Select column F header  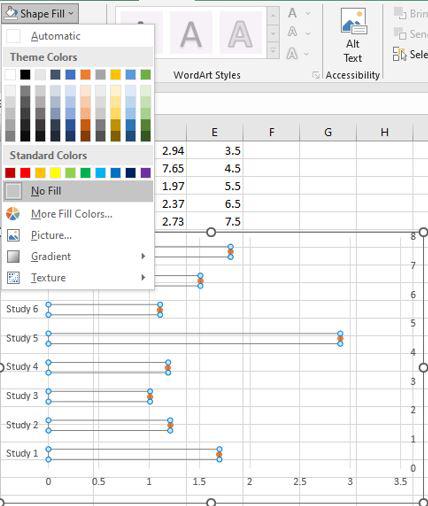tap(271, 132)
